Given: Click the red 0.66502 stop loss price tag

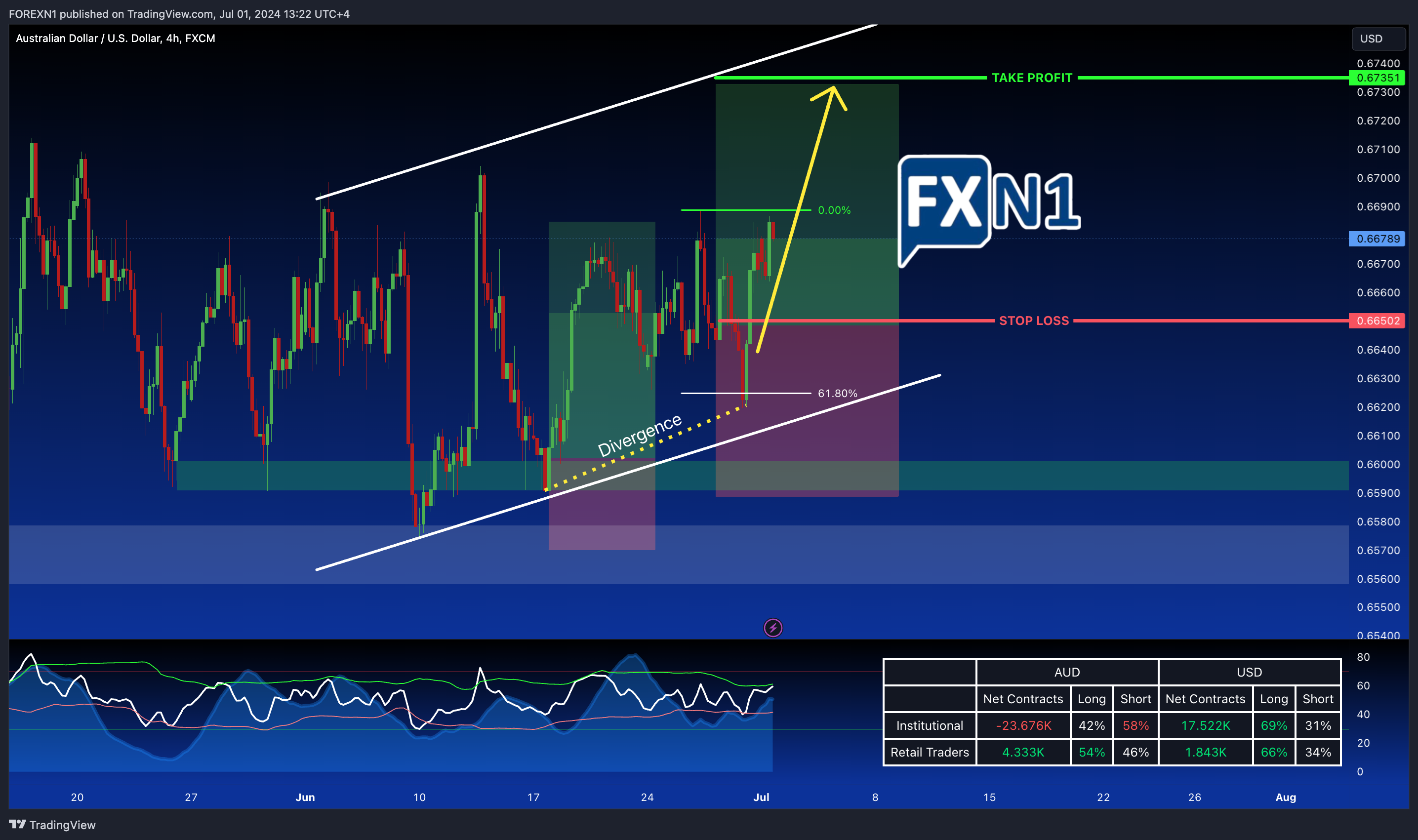Looking at the screenshot, I should tap(1377, 320).
